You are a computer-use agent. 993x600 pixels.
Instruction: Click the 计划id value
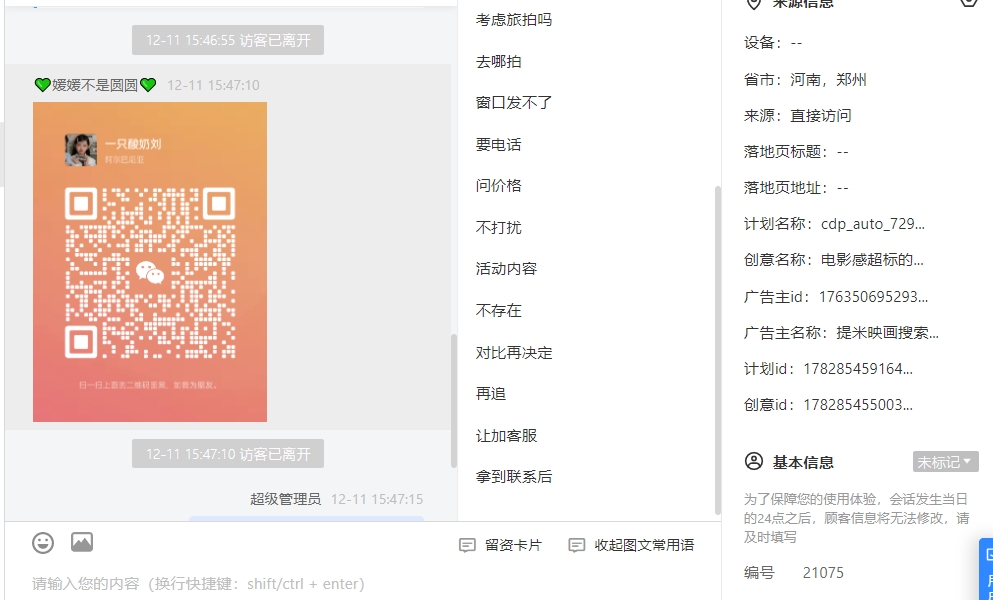click(858, 369)
